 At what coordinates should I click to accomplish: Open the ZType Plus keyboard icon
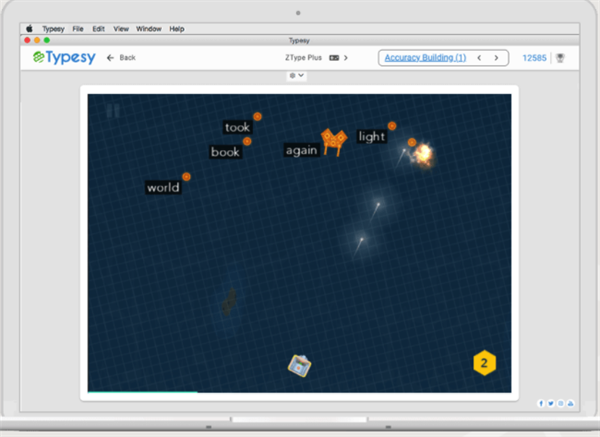(x=334, y=58)
